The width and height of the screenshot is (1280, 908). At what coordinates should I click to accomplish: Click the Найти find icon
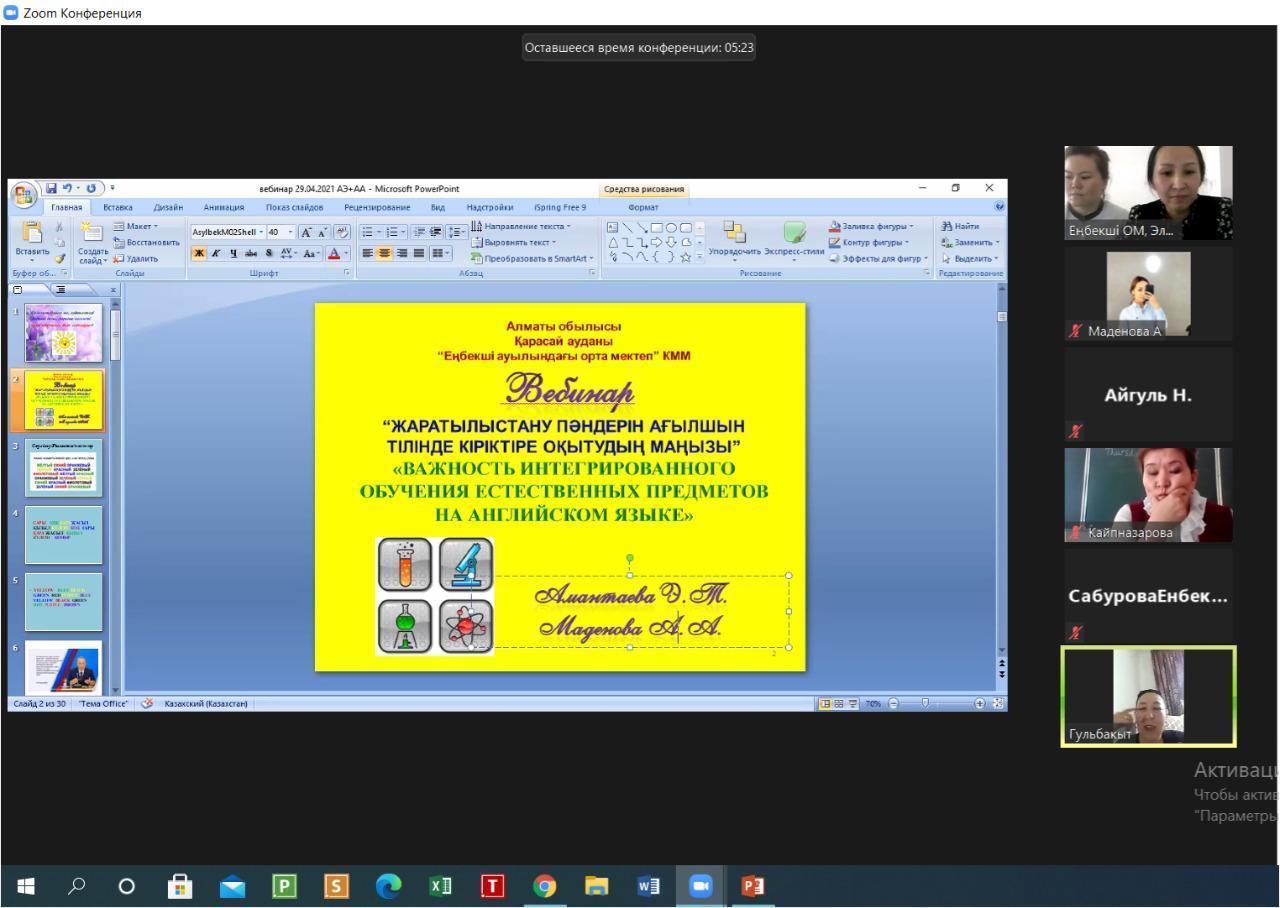pos(959,227)
